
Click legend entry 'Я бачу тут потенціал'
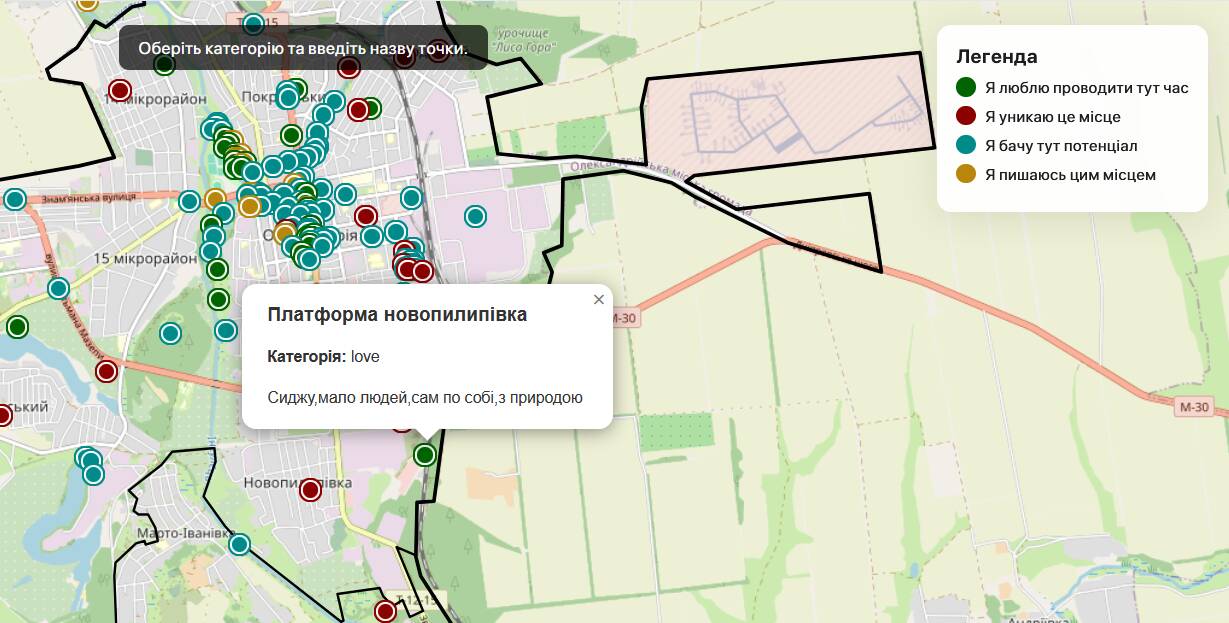click(1060, 146)
